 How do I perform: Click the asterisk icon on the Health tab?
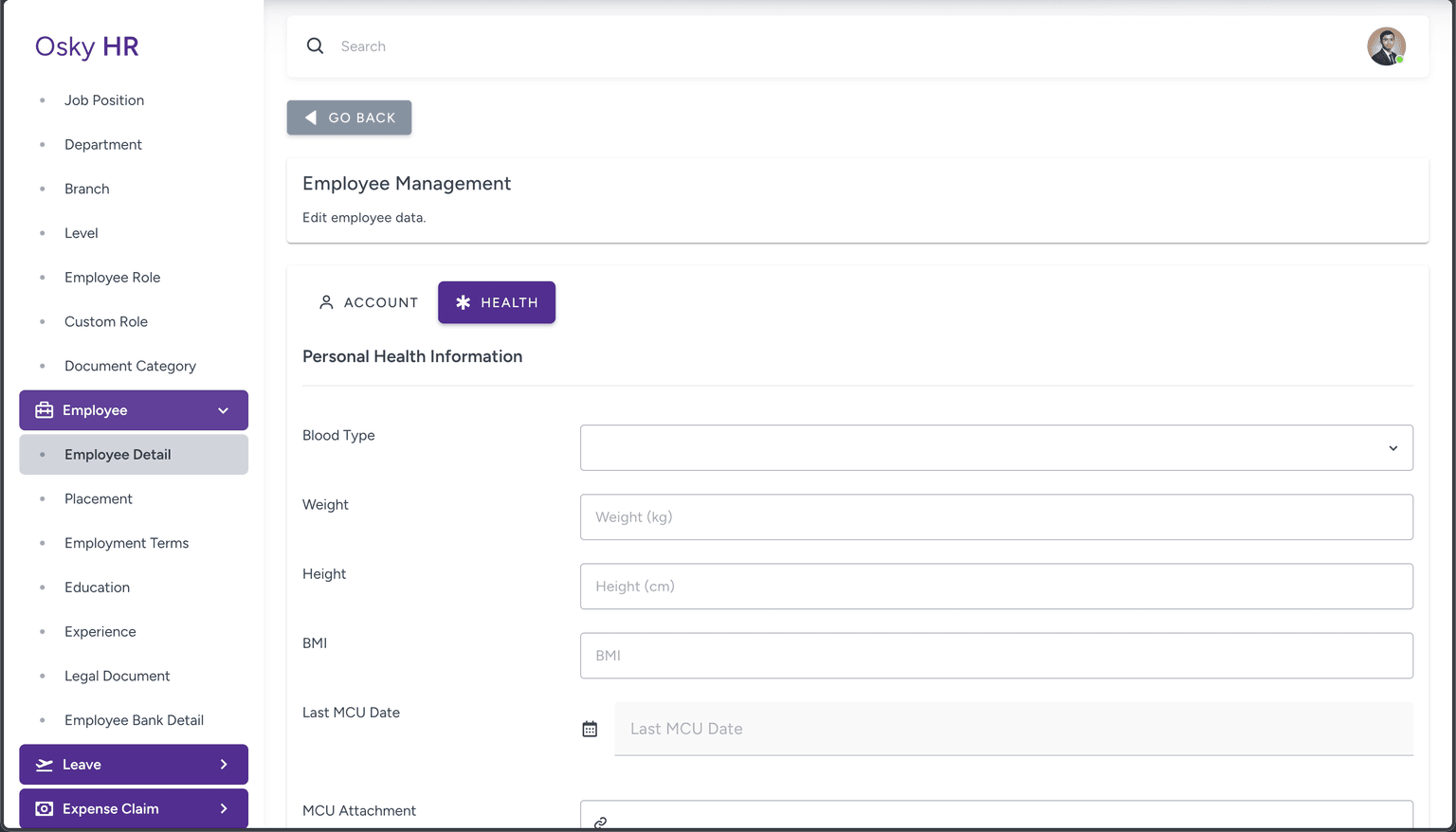tap(463, 302)
